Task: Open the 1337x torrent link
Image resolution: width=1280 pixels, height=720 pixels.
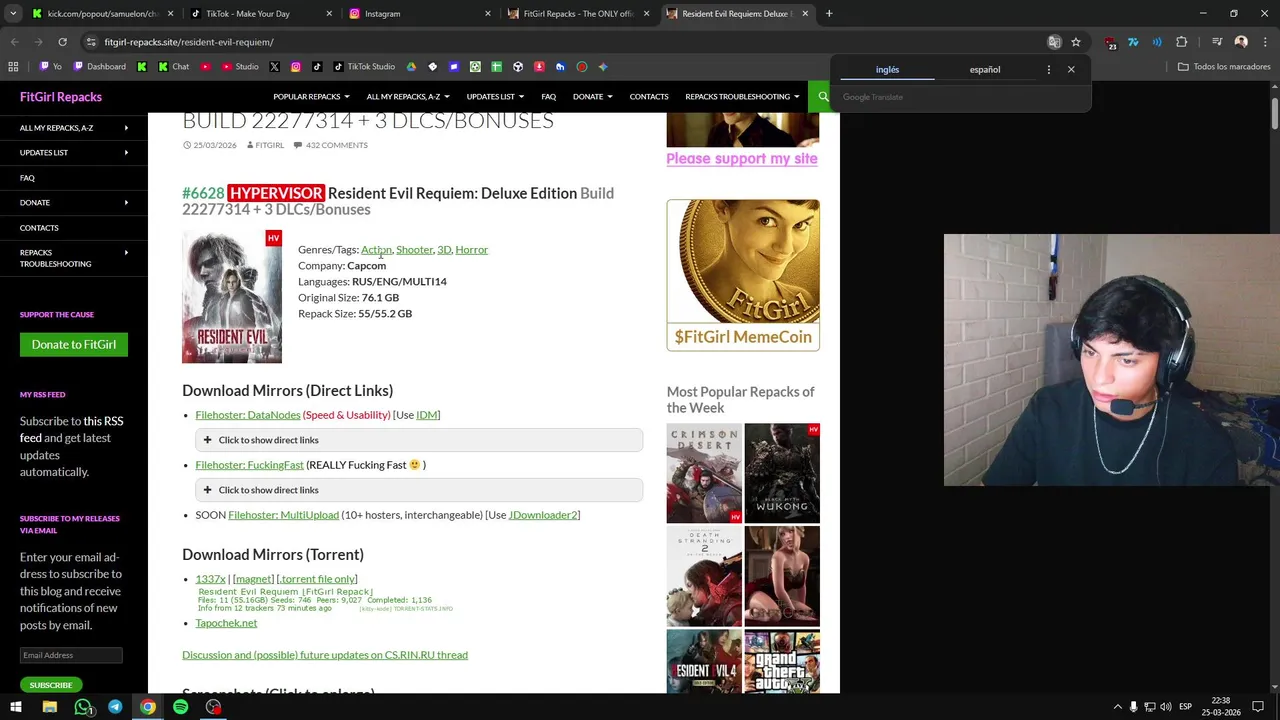Action: [210, 579]
